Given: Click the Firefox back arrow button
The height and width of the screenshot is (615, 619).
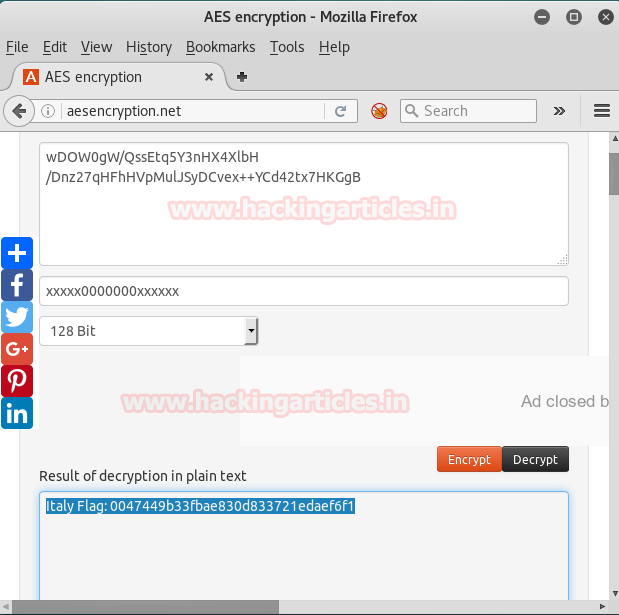Looking at the screenshot, I should coord(19,111).
